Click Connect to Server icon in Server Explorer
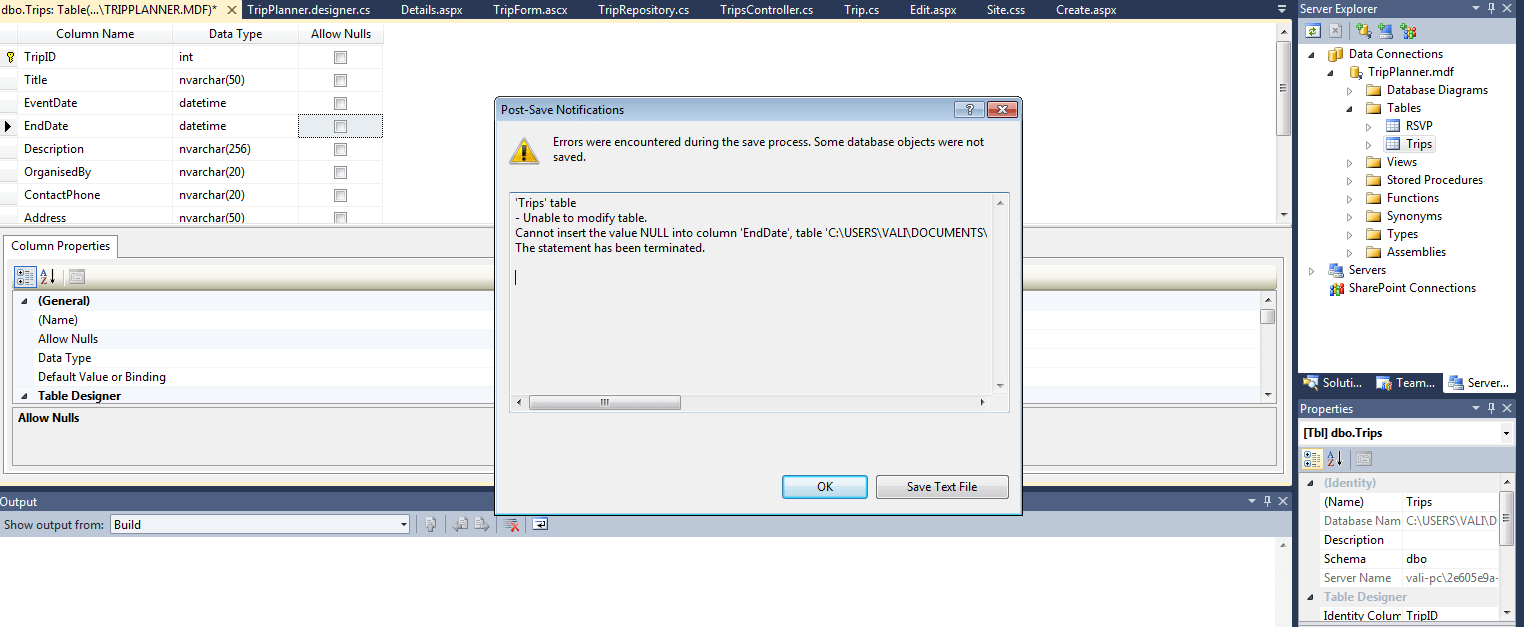The height and width of the screenshot is (627, 1524). pos(1385,31)
